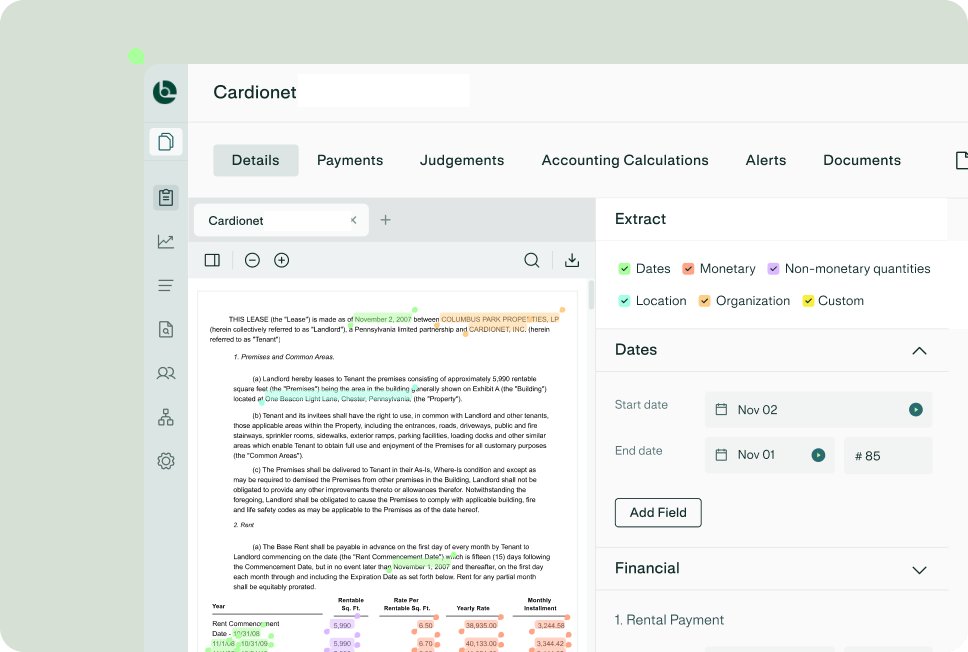This screenshot has height=652, width=968.
Task: Toggle the Monetary extraction checkbox
Action: click(688, 269)
